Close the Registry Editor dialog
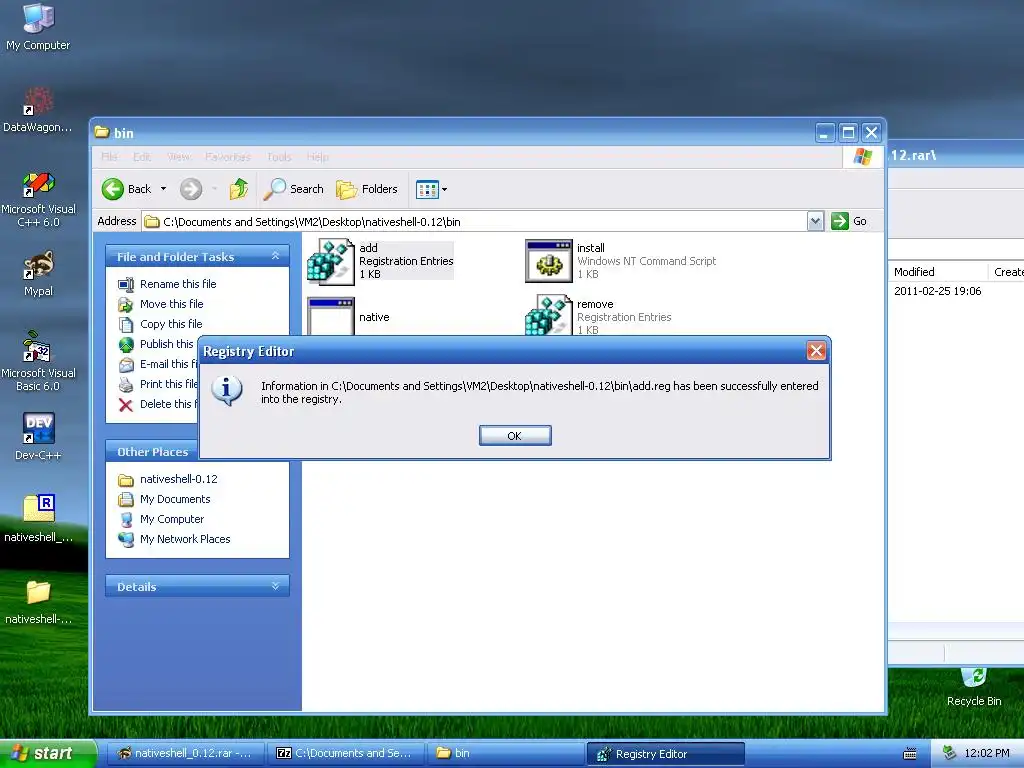This screenshot has height=768, width=1024. [x=816, y=351]
